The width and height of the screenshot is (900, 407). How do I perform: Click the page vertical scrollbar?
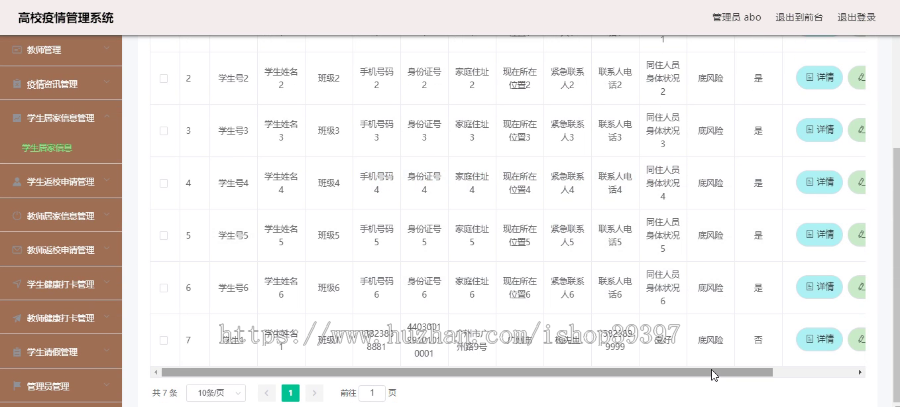click(895, 276)
